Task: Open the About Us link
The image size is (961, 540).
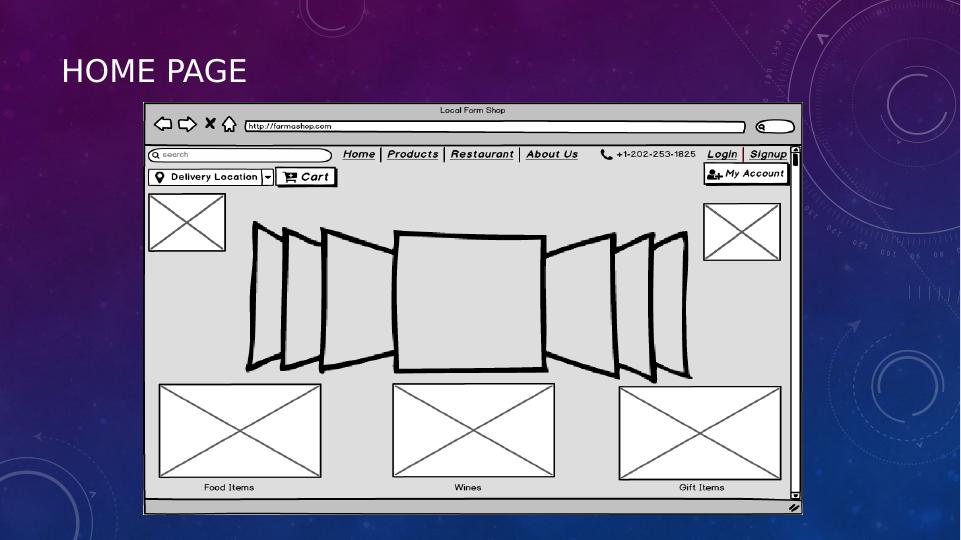Action: (552, 154)
